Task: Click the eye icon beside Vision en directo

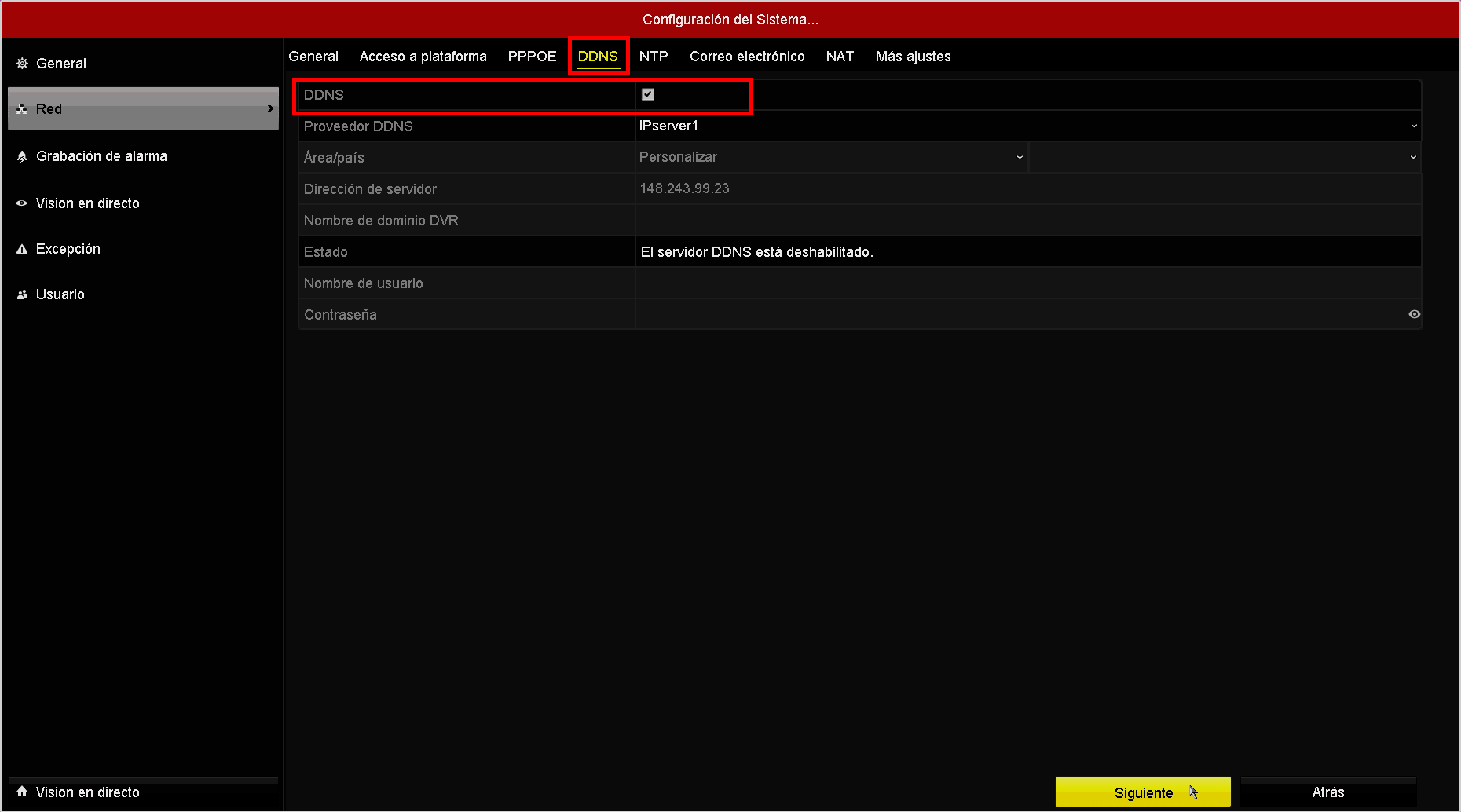Action: 22,203
